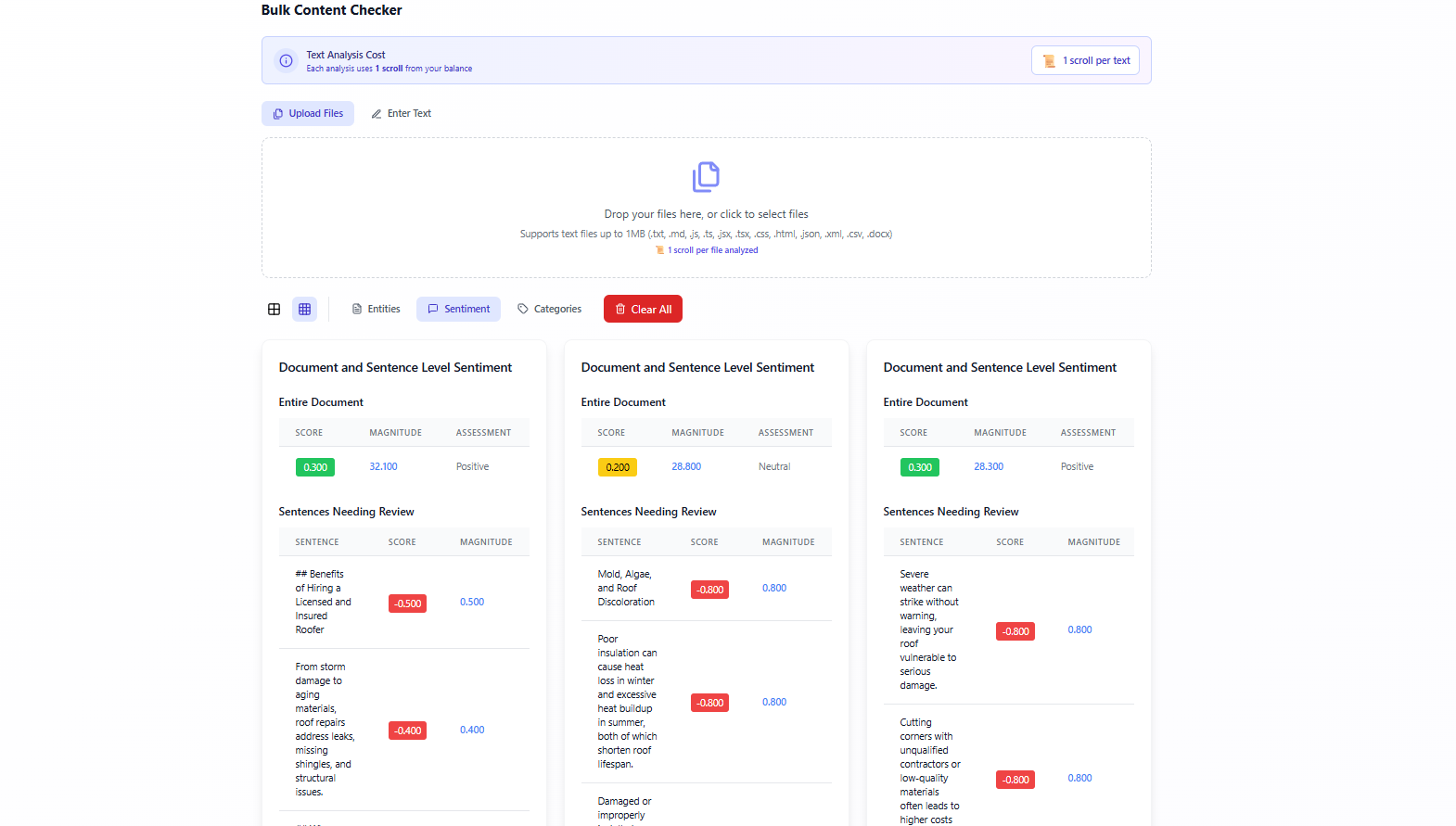1456x826 pixels.
Task: Click the green 0.300 score with magnitude 32.100
Action: [x=315, y=467]
